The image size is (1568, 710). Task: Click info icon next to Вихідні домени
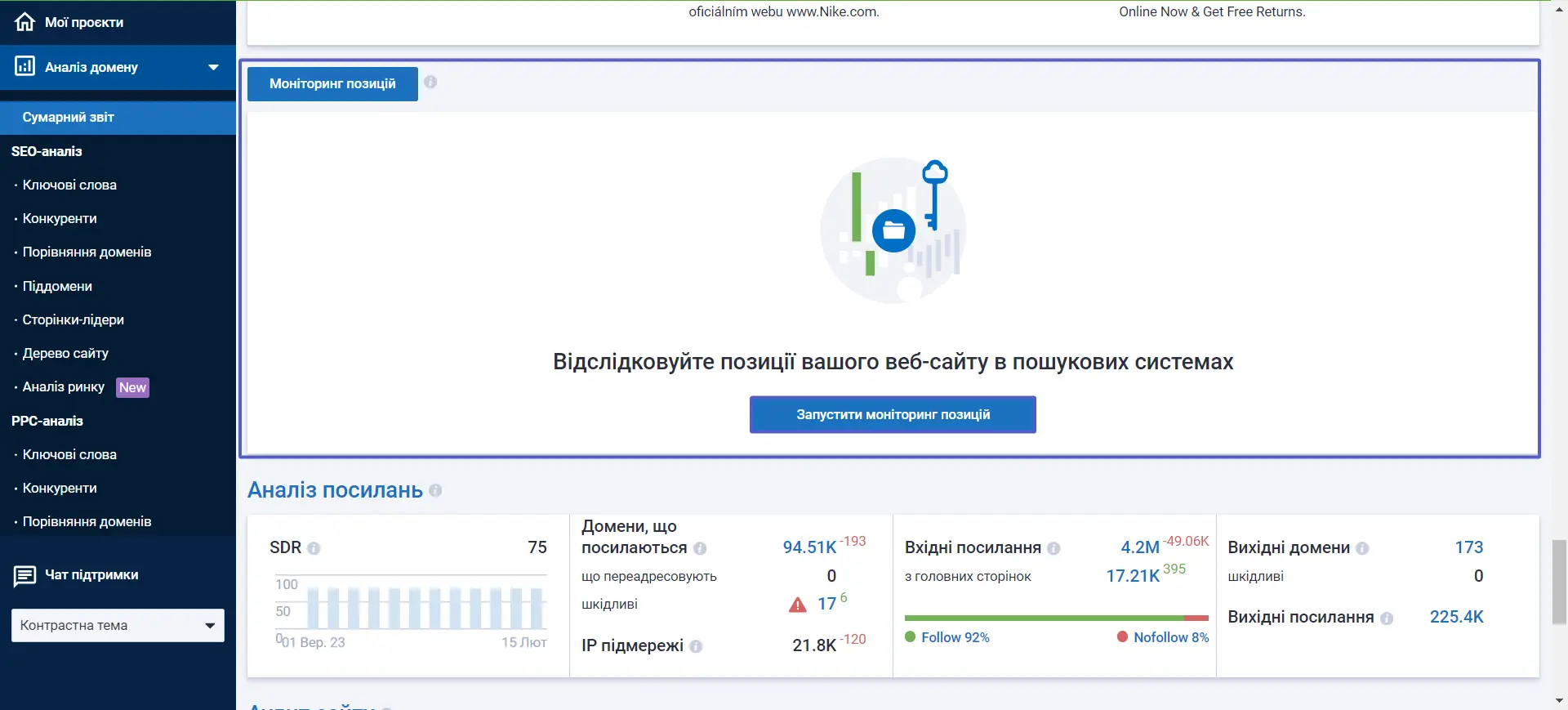click(x=1362, y=548)
